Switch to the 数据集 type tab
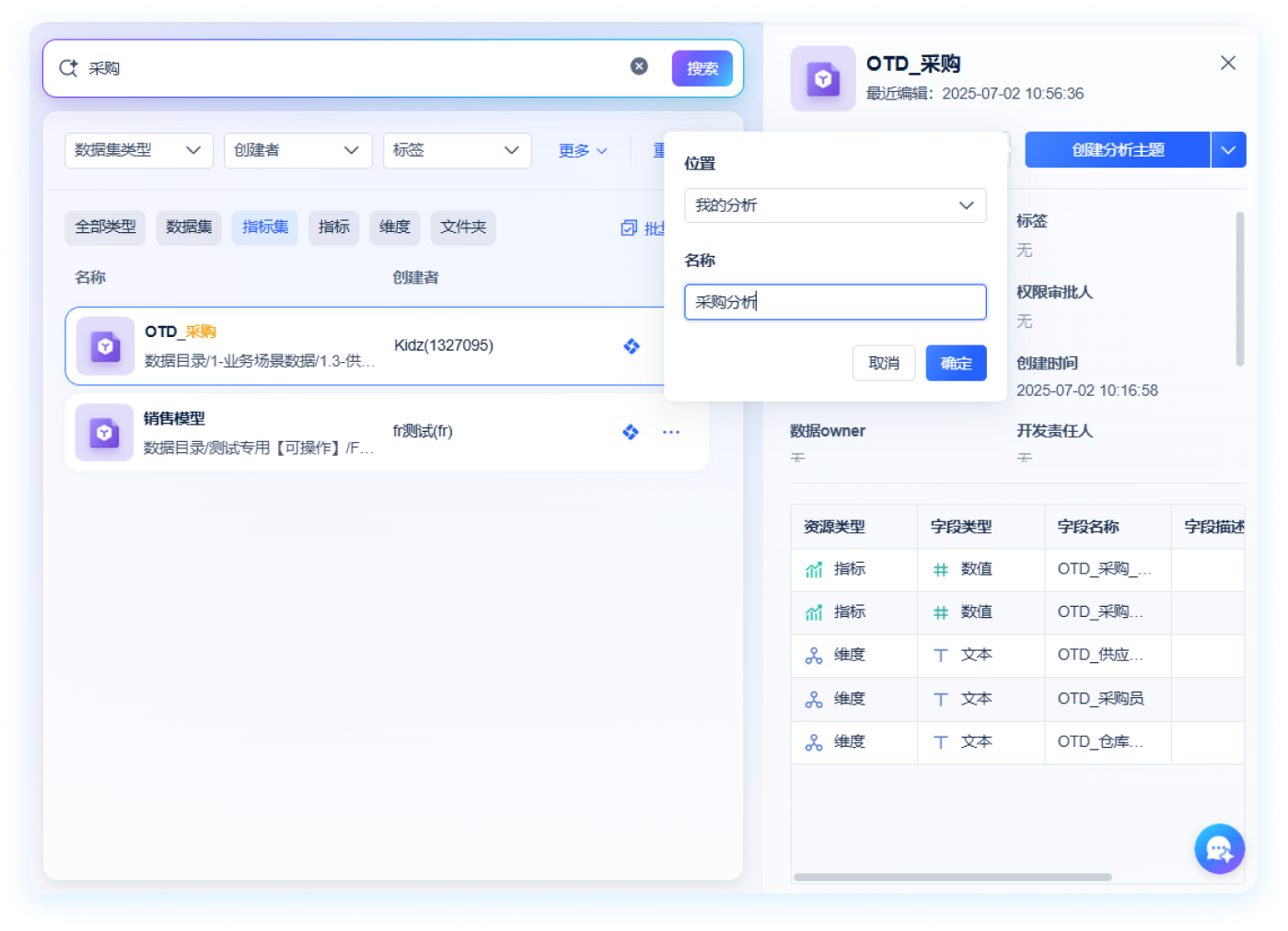 (189, 227)
